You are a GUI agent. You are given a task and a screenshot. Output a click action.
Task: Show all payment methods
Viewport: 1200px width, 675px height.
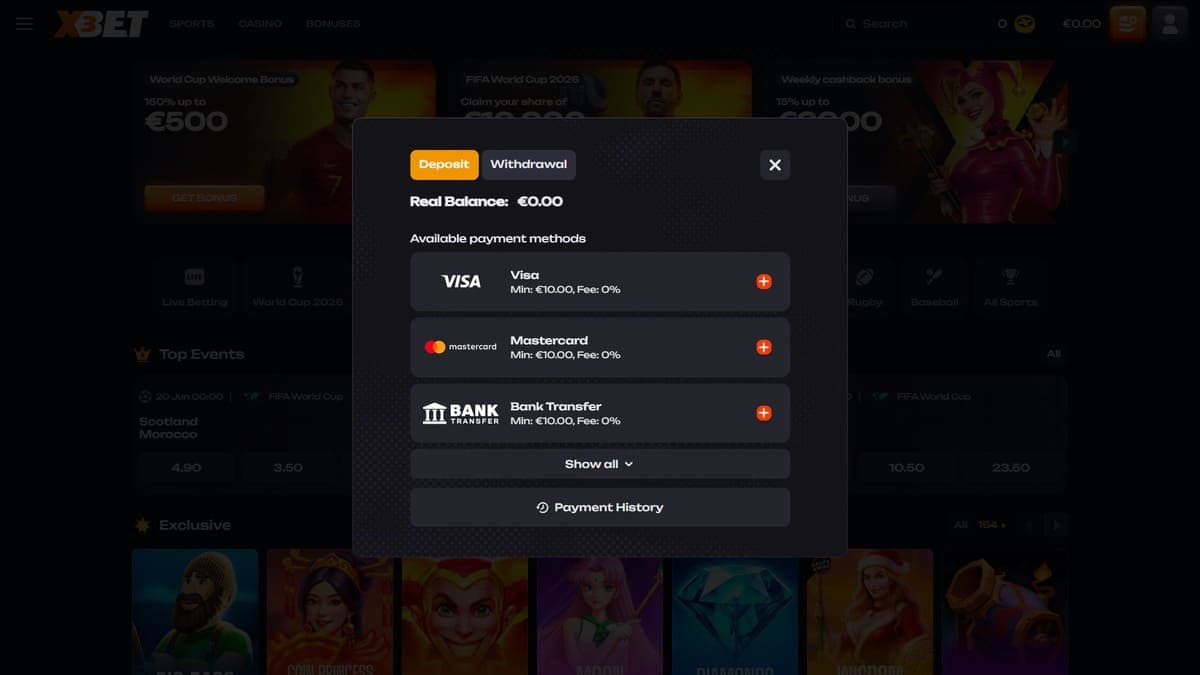coord(600,464)
